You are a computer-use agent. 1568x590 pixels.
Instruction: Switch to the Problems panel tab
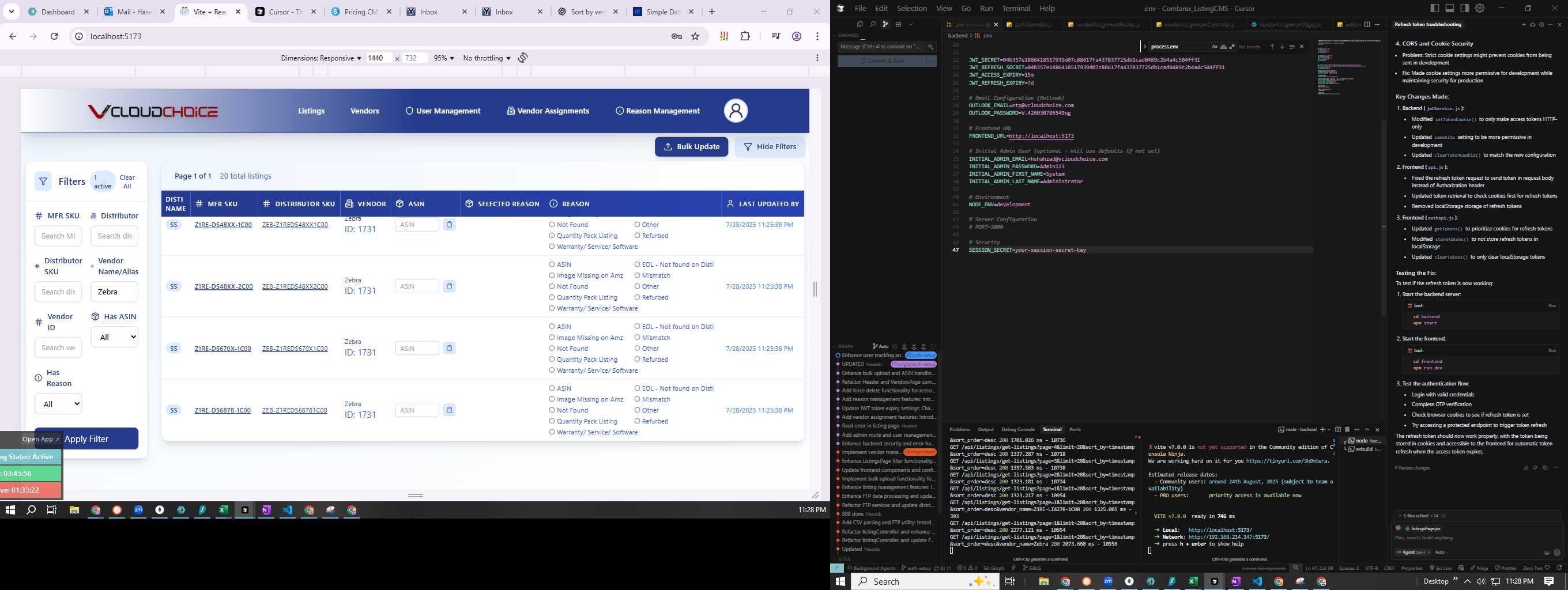point(959,429)
